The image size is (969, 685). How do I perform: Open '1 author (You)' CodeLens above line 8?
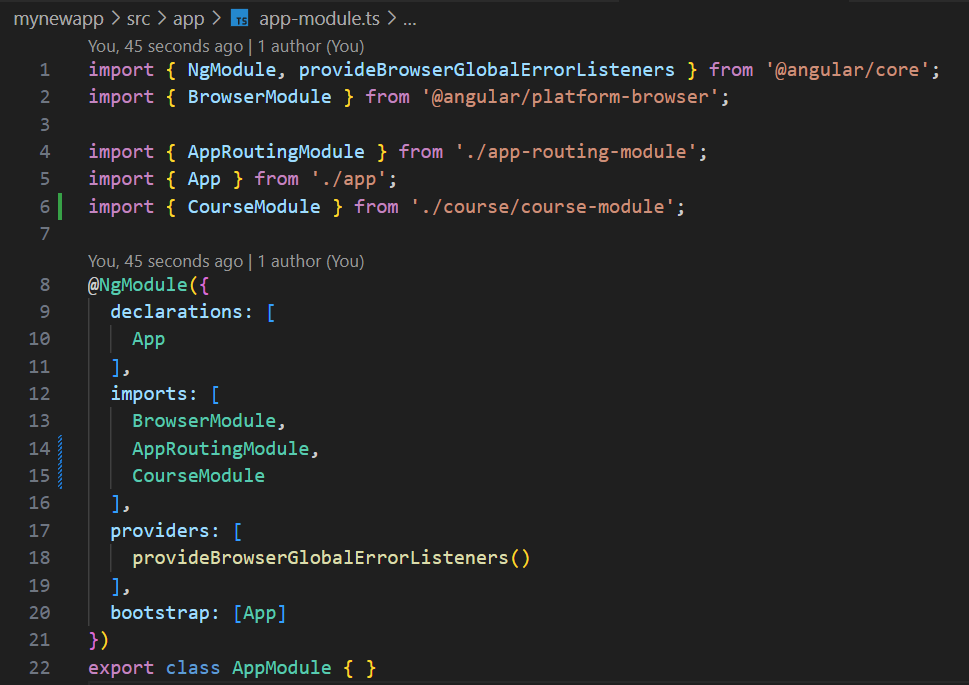tap(311, 261)
